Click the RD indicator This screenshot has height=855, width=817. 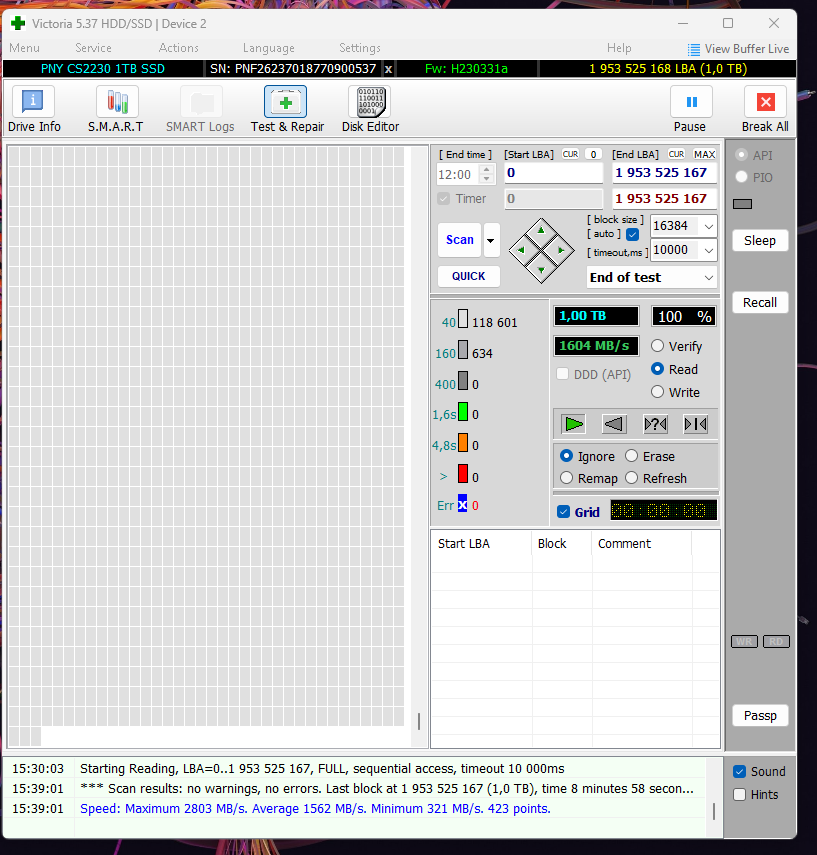[x=776, y=641]
